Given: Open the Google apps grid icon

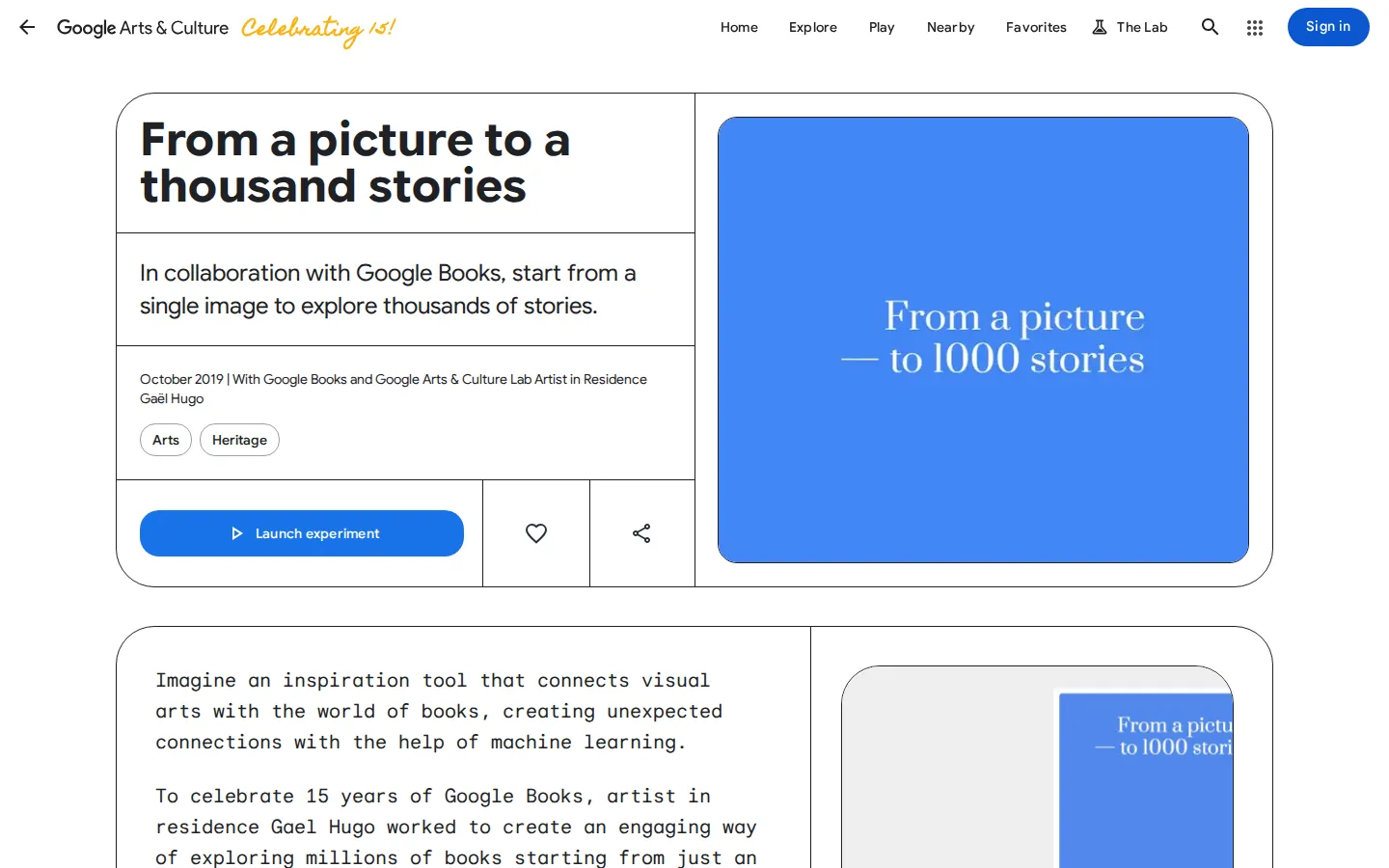Looking at the screenshot, I should click(x=1255, y=28).
